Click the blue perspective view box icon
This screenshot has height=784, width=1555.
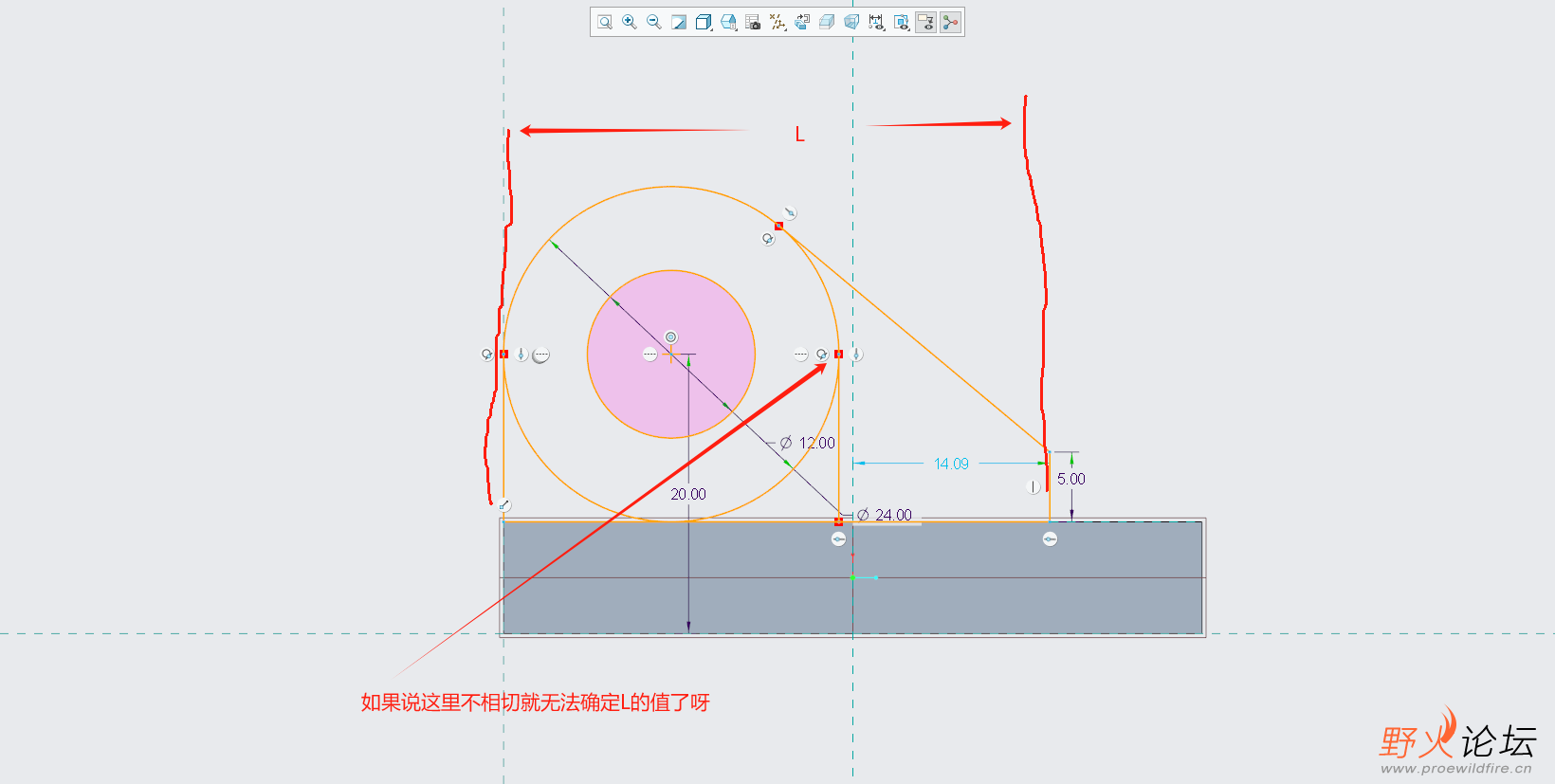[x=851, y=22]
